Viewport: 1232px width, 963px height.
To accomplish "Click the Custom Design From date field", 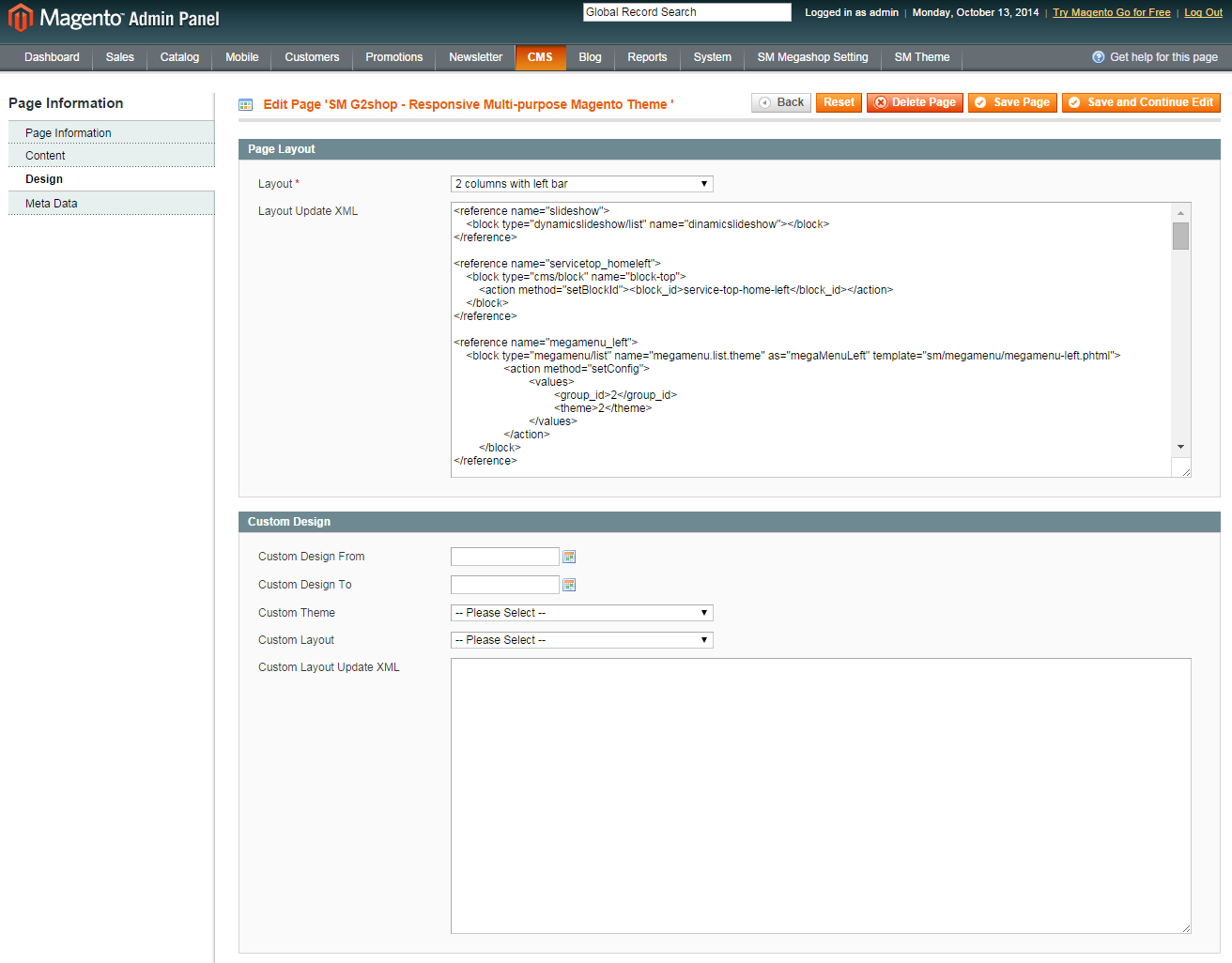I will (x=505, y=557).
